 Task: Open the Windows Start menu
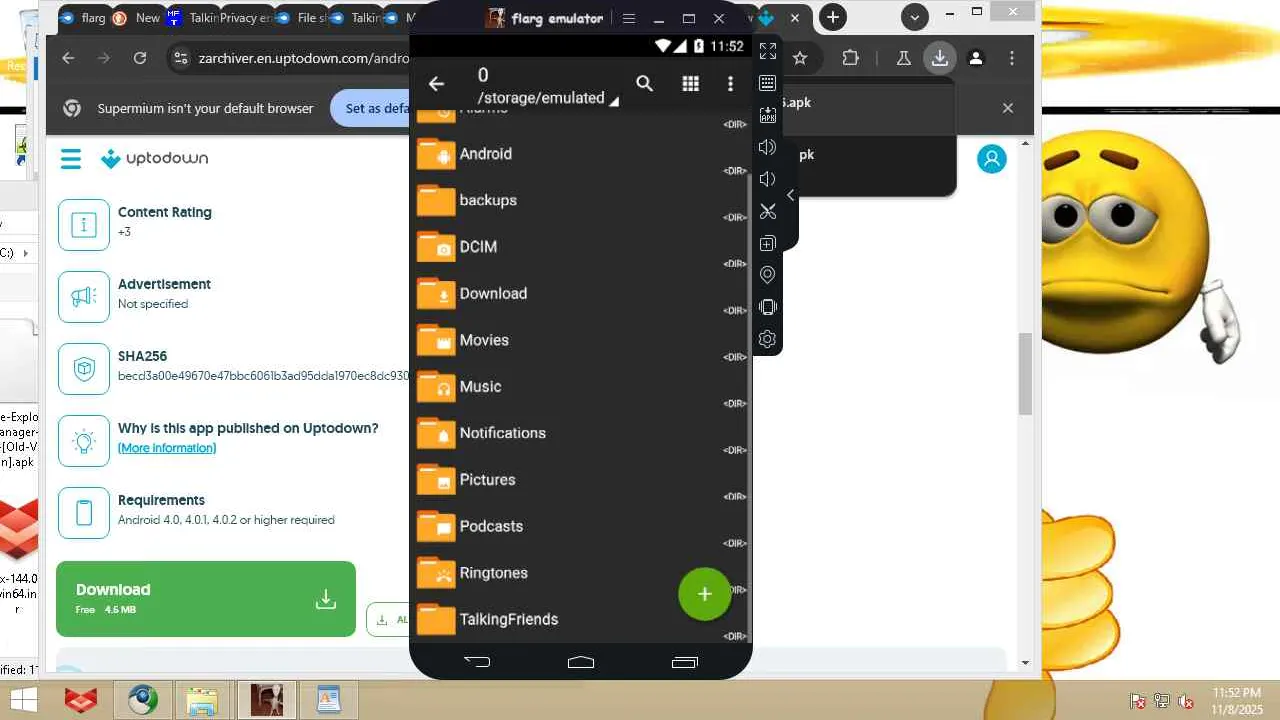[22, 700]
